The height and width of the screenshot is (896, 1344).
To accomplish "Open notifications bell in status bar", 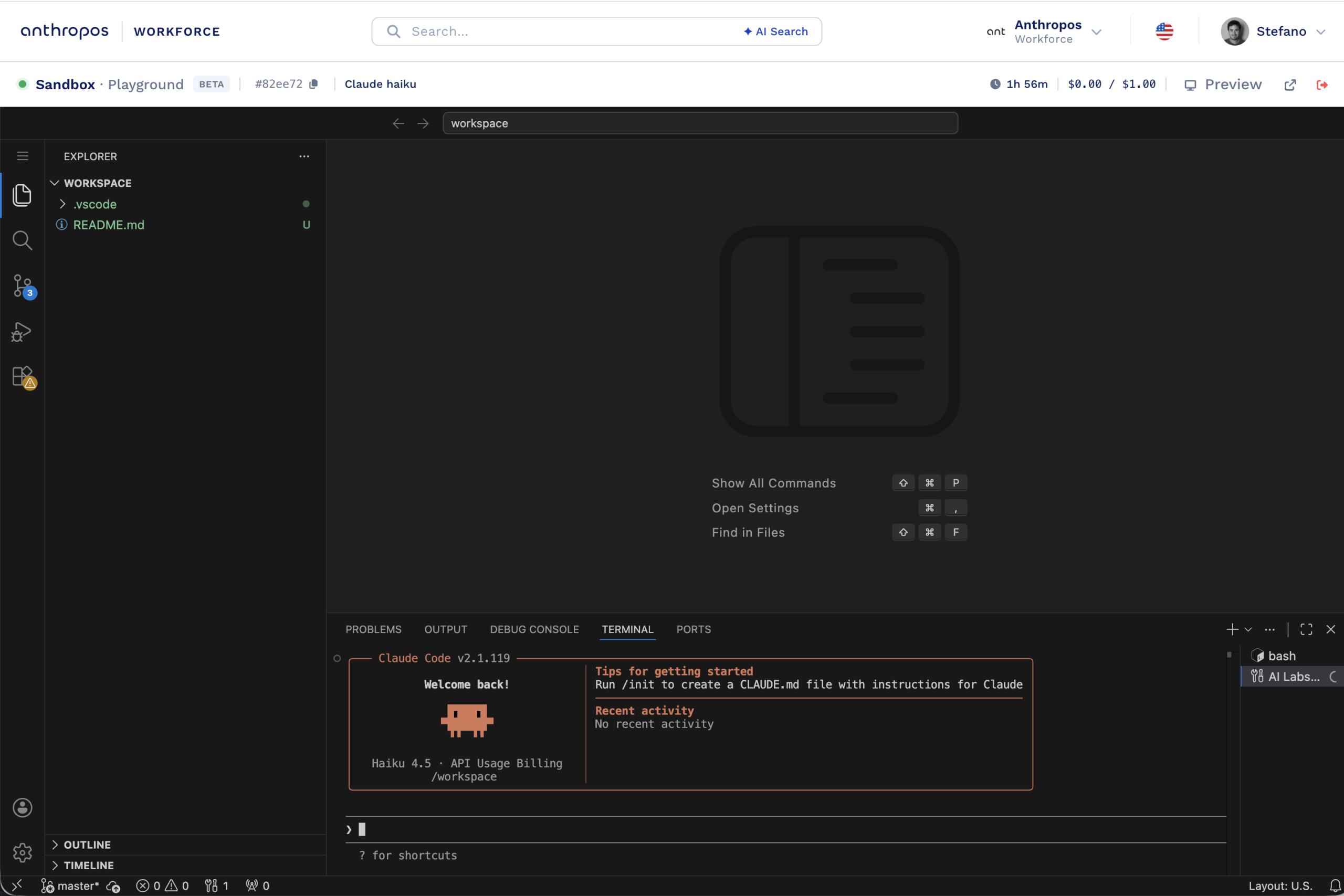I will [x=1335, y=886].
